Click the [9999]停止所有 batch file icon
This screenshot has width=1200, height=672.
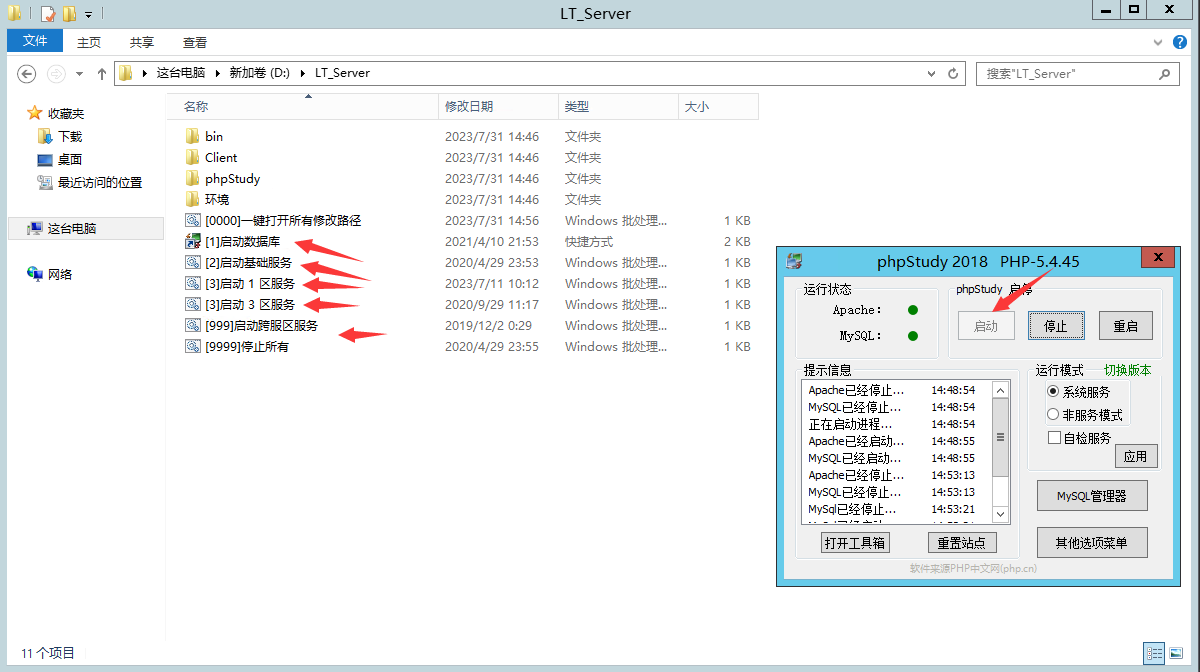click(193, 347)
